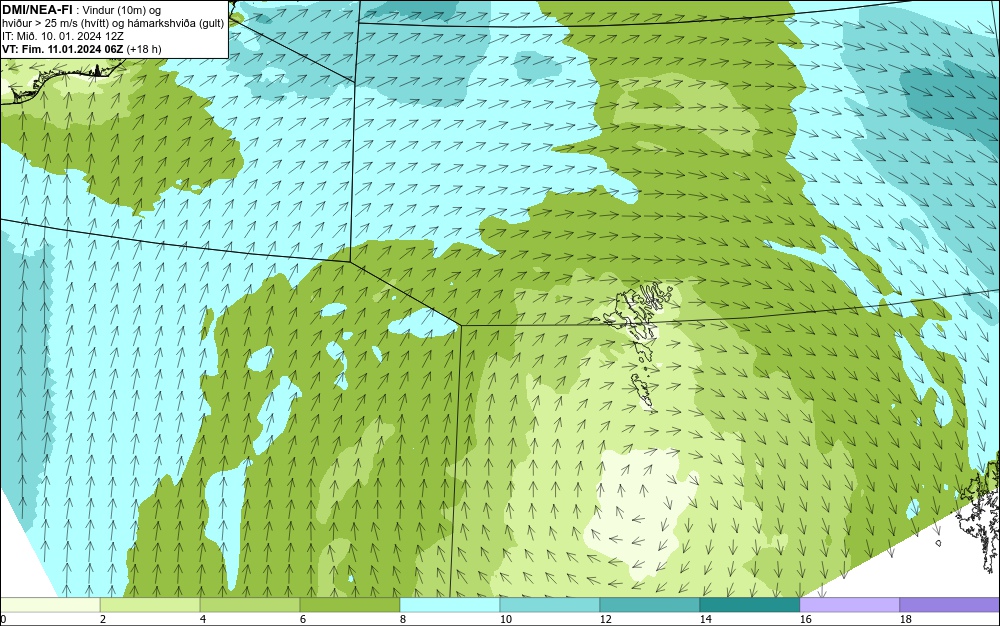Click the legend tick label '2'
1000x626 pixels.
pyautogui.click(x=103, y=619)
